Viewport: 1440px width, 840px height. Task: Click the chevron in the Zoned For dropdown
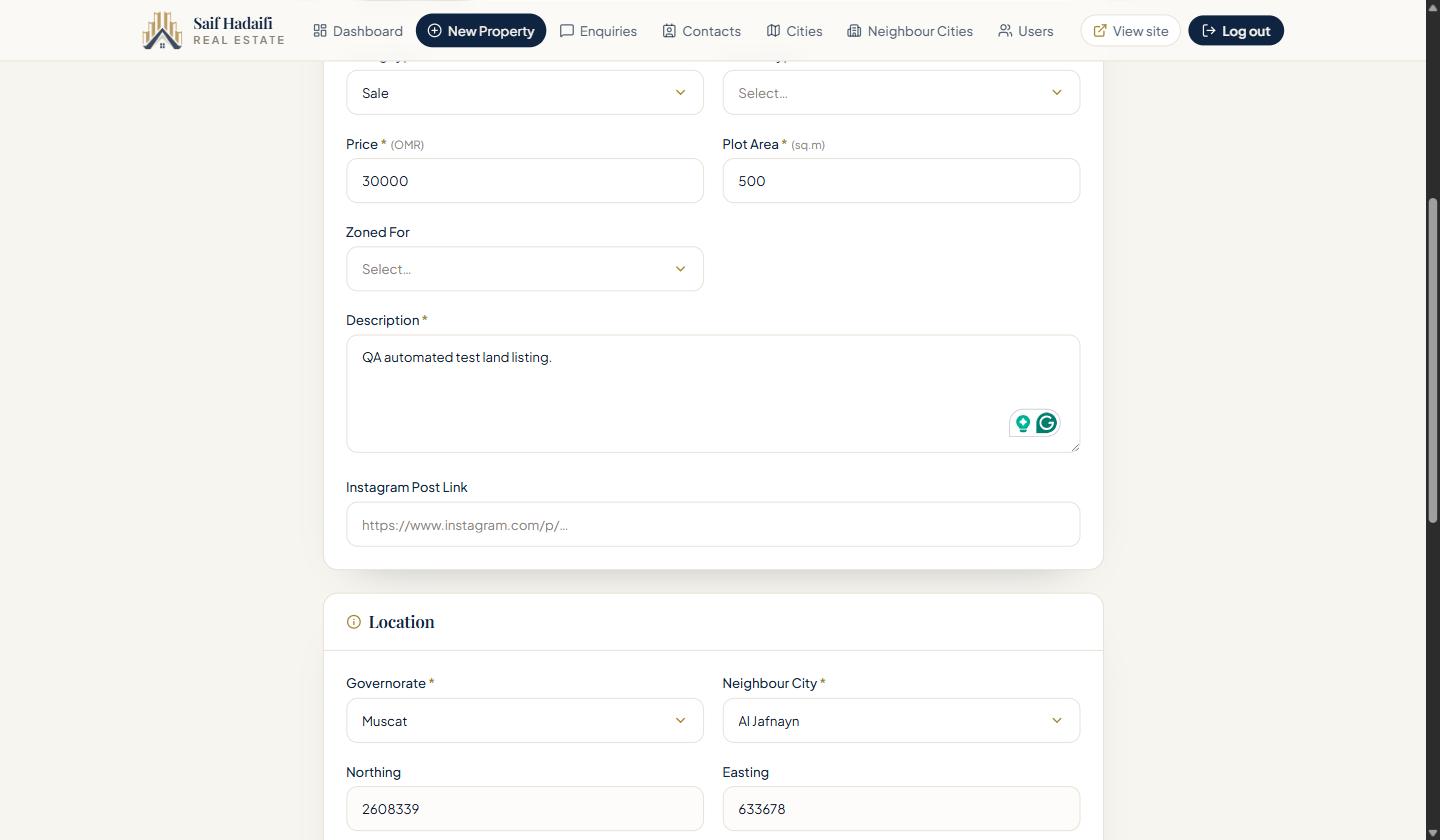[x=680, y=269]
